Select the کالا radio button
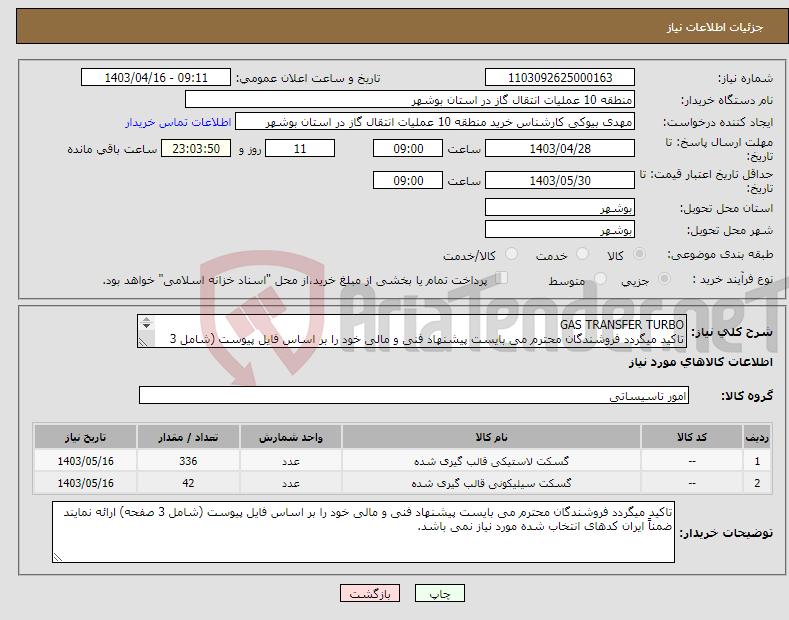The image size is (789, 620). [639, 254]
